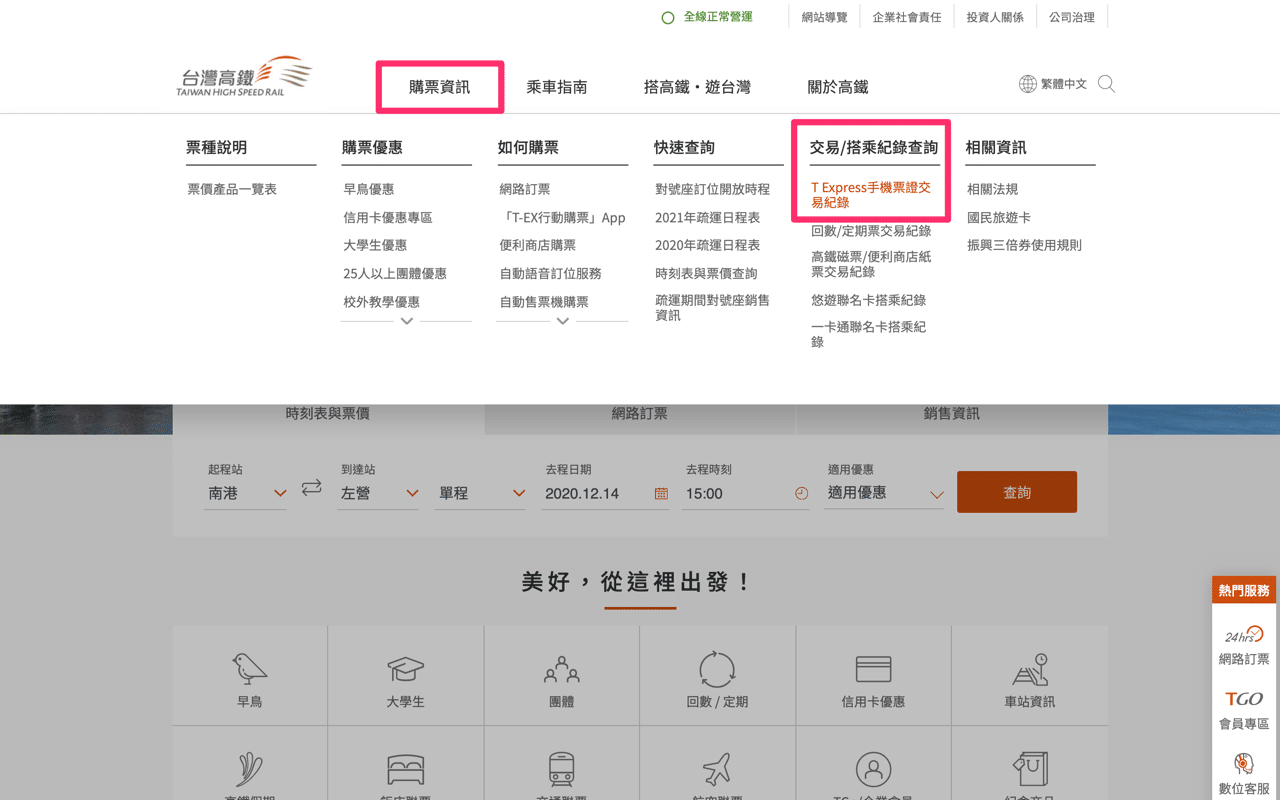Click the leaf holiday icon tile
Image resolution: width=1280 pixels, height=800 pixels.
pos(249,770)
